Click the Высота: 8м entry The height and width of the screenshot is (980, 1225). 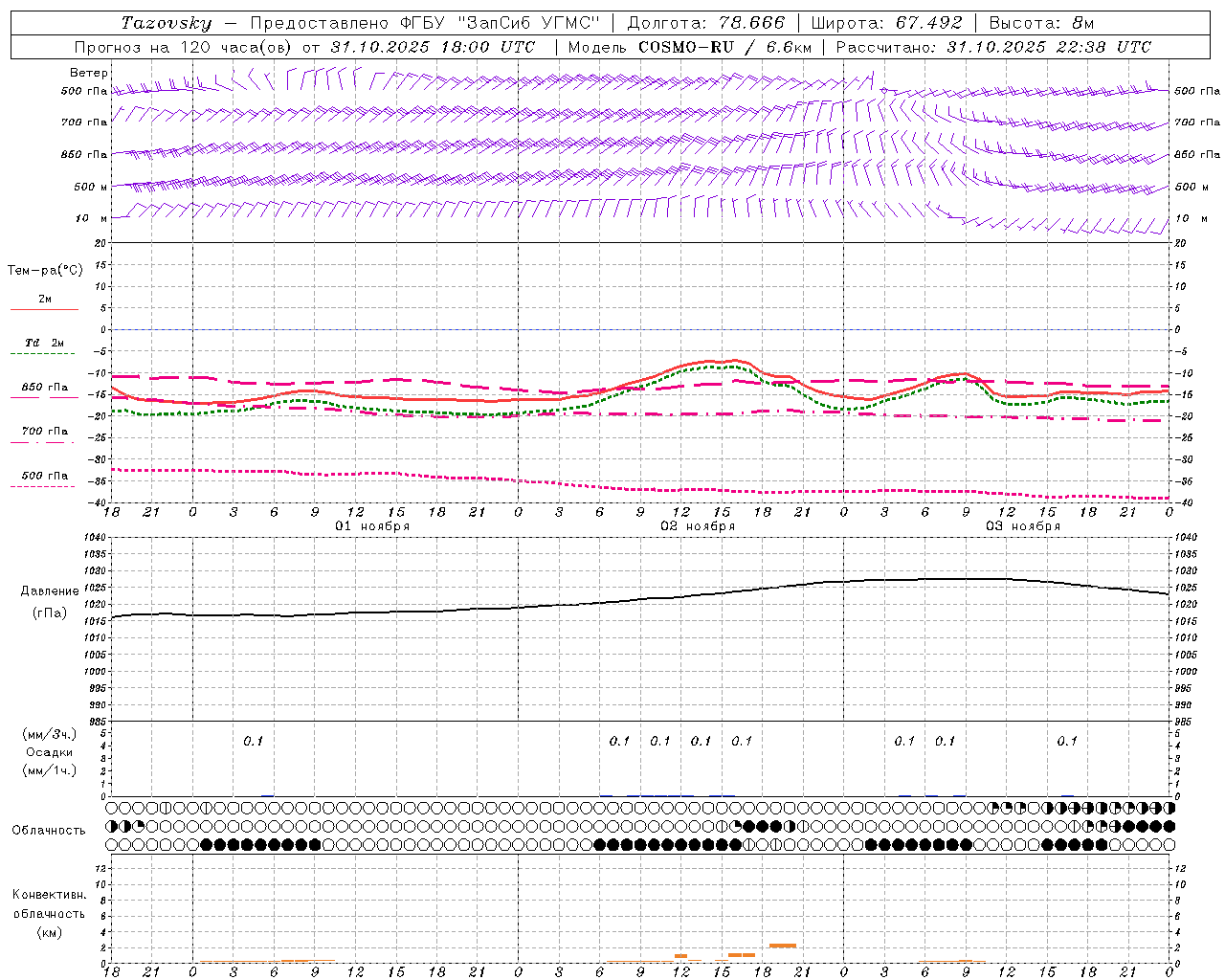pyautogui.click(x=1041, y=23)
